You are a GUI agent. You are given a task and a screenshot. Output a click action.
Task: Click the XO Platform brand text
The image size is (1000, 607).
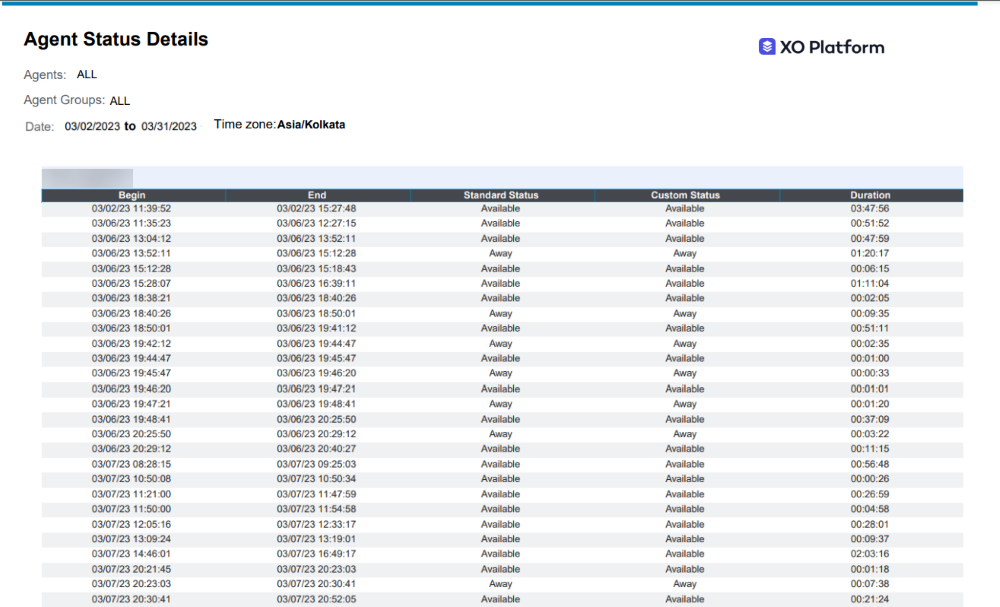point(832,47)
